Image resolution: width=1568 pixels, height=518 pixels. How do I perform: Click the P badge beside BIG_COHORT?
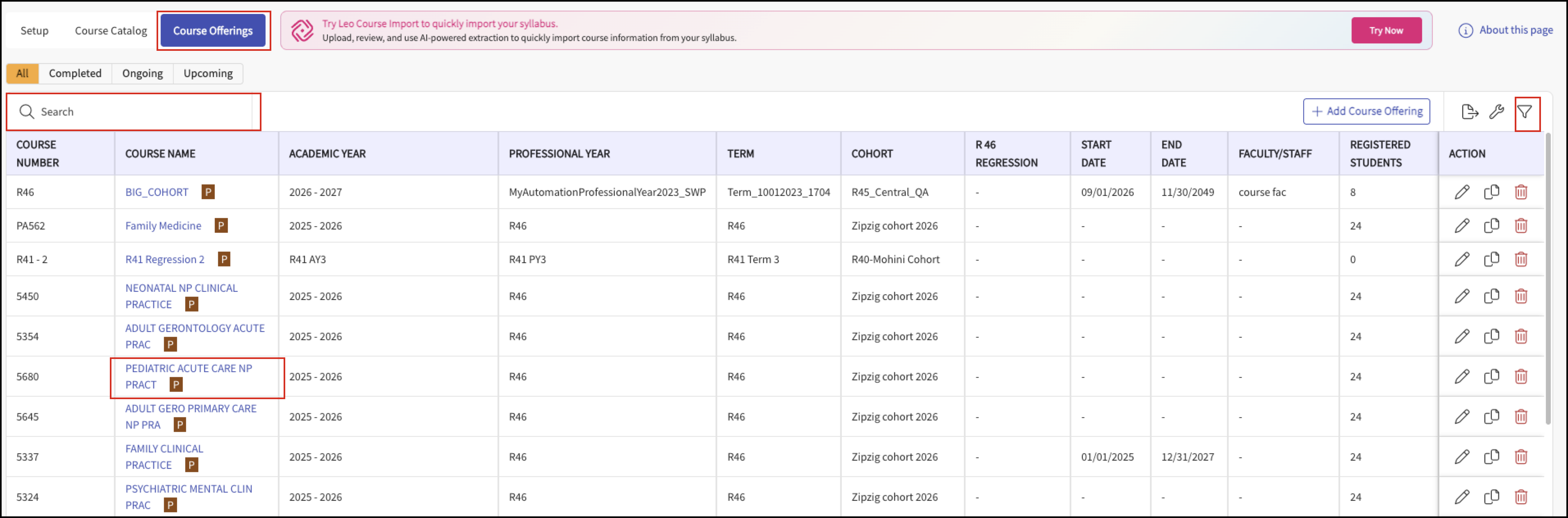point(208,192)
